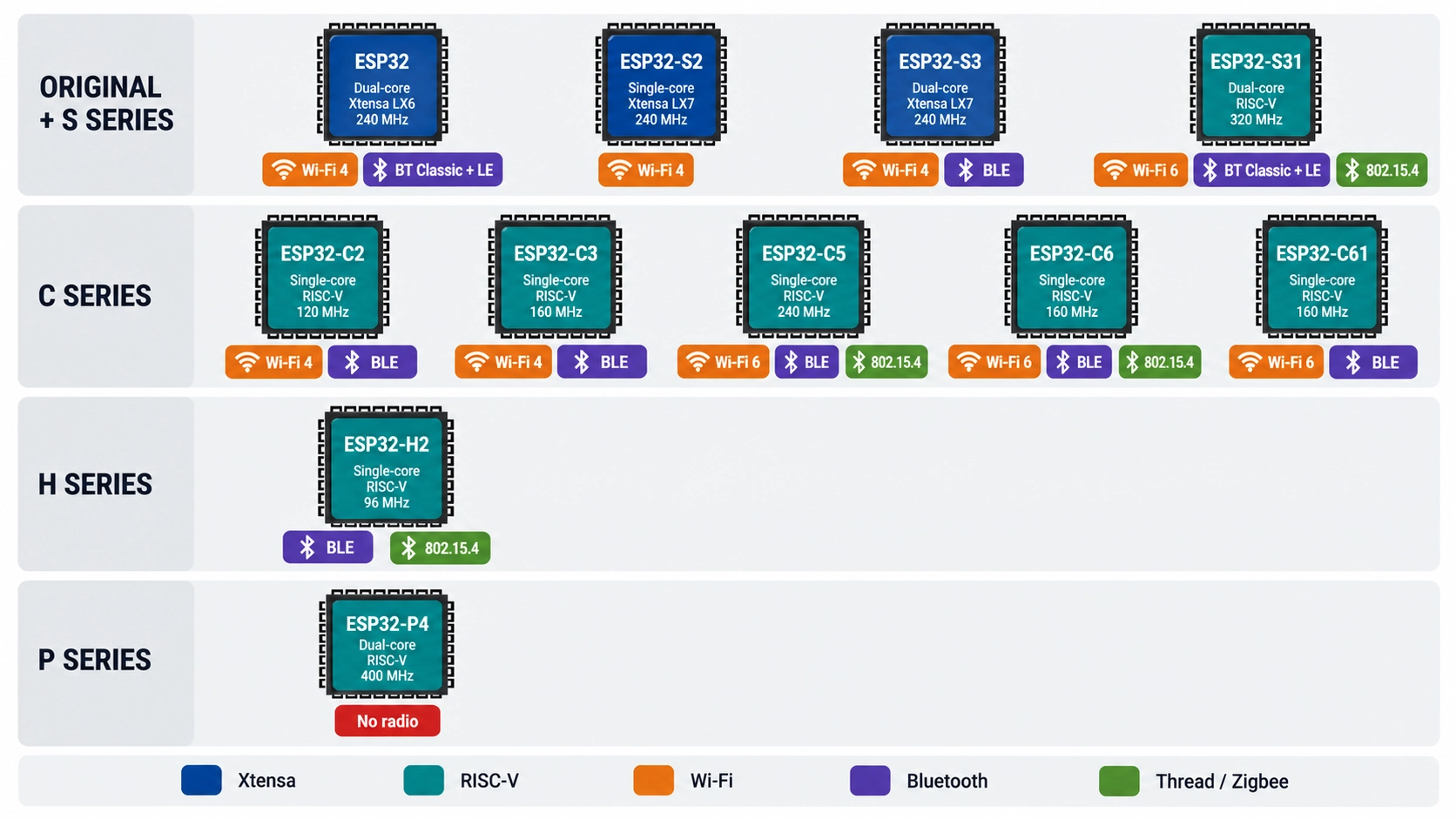Click the P SERIES row label

[x=95, y=660]
